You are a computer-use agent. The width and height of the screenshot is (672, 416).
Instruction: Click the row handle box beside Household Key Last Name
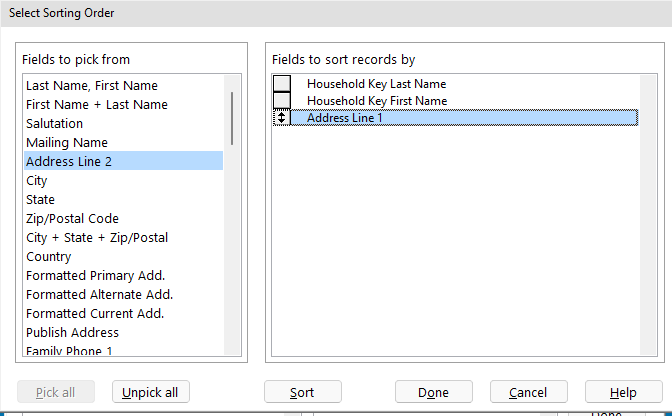(x=282, y=84)
